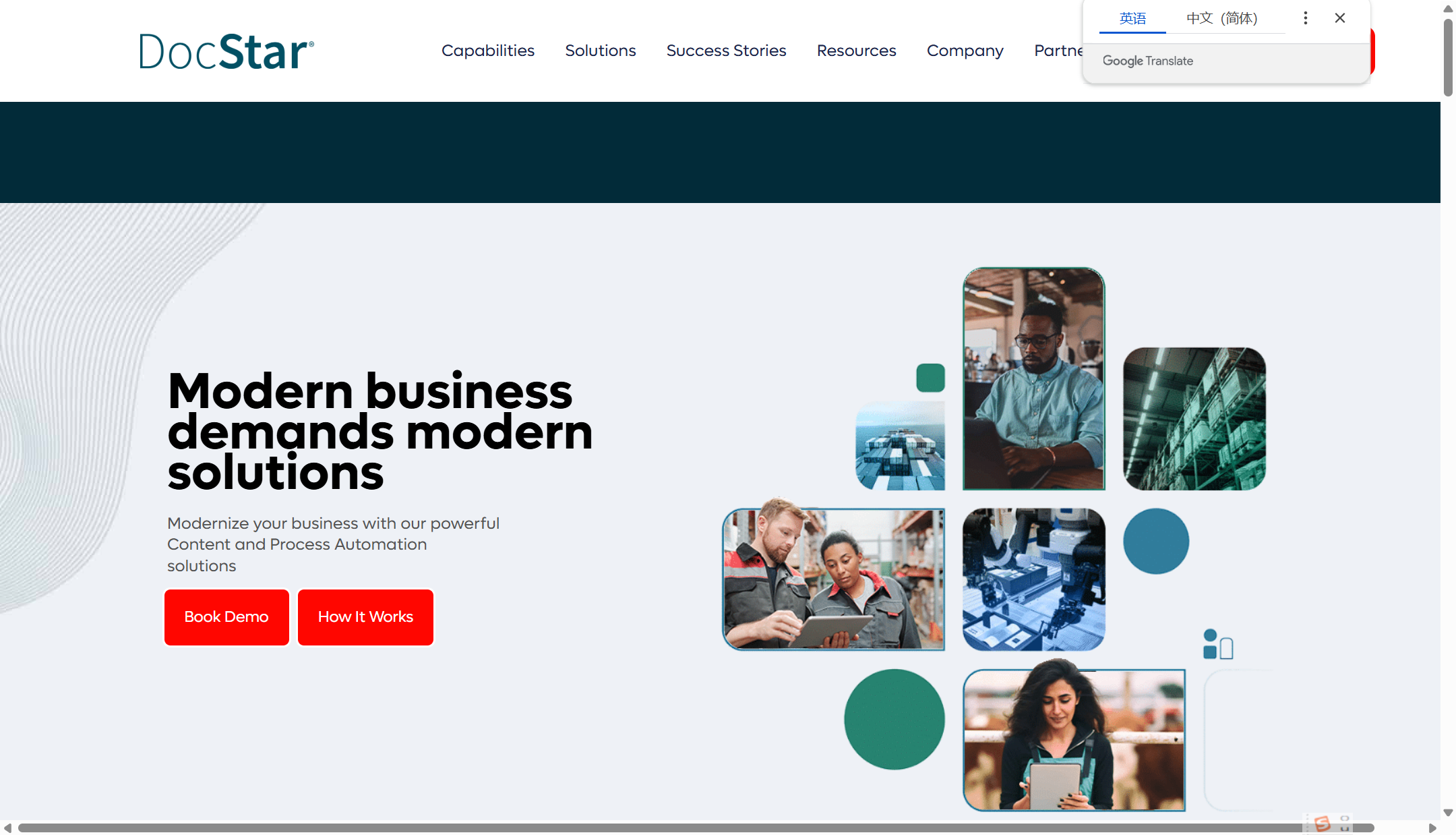The height and width of the screenshot is (835, 1456).
Task: Click the DocStar logo
Action: pyautogui.click(x=226, y=51)
